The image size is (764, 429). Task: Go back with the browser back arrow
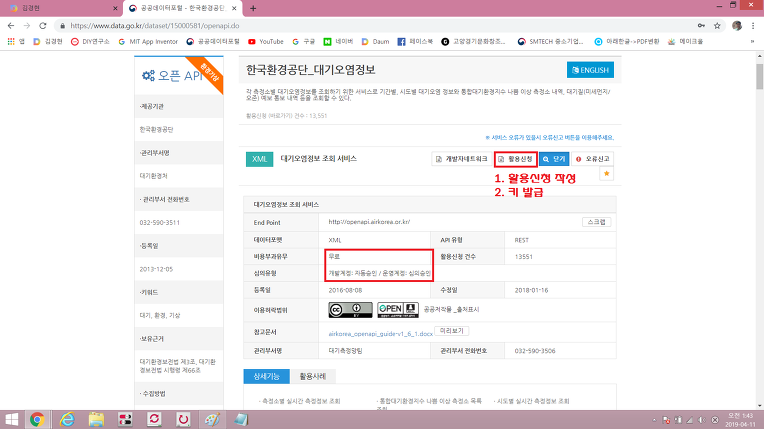pyautogui.click(x=11, y=26)
